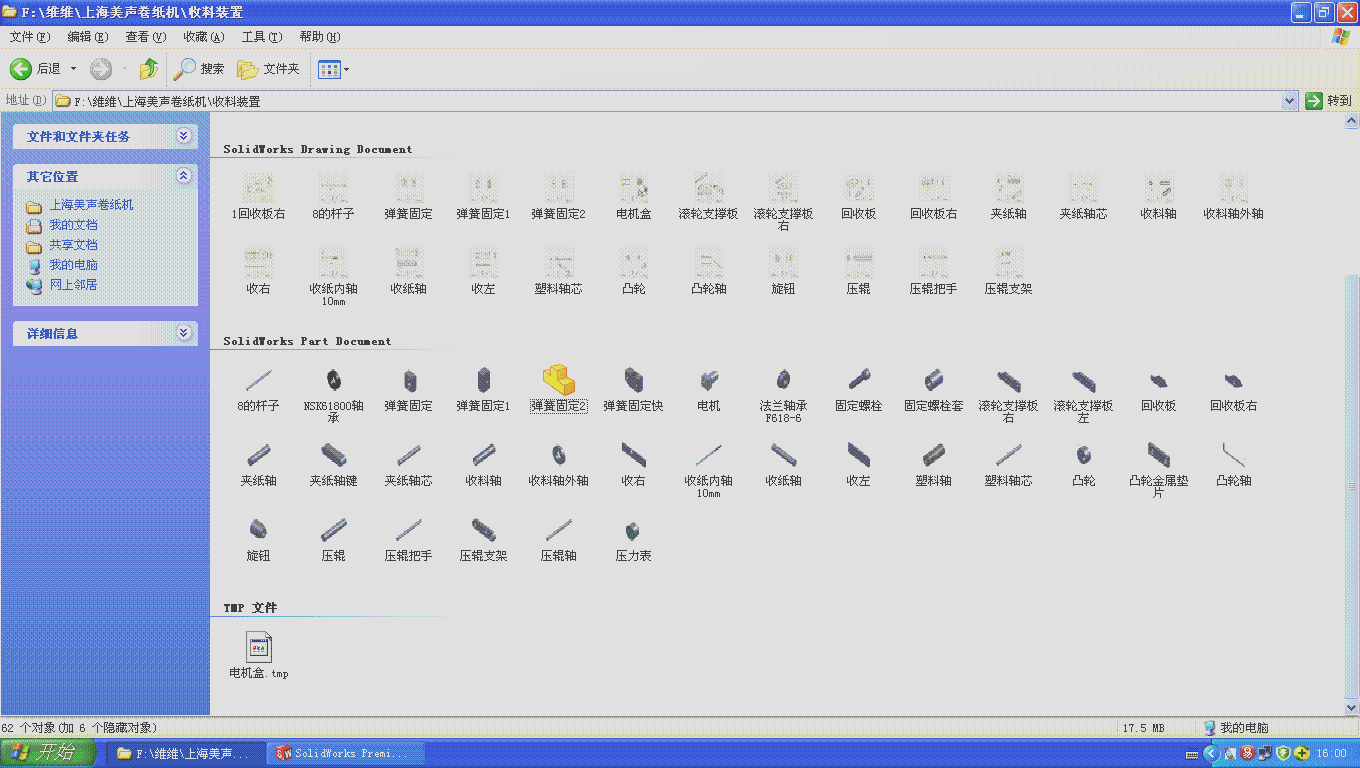Image resolution: width=1360 pixels, height=768 pixels.
Task: Collapse the 其它位置 panel
Action: [x=183, y=176]
